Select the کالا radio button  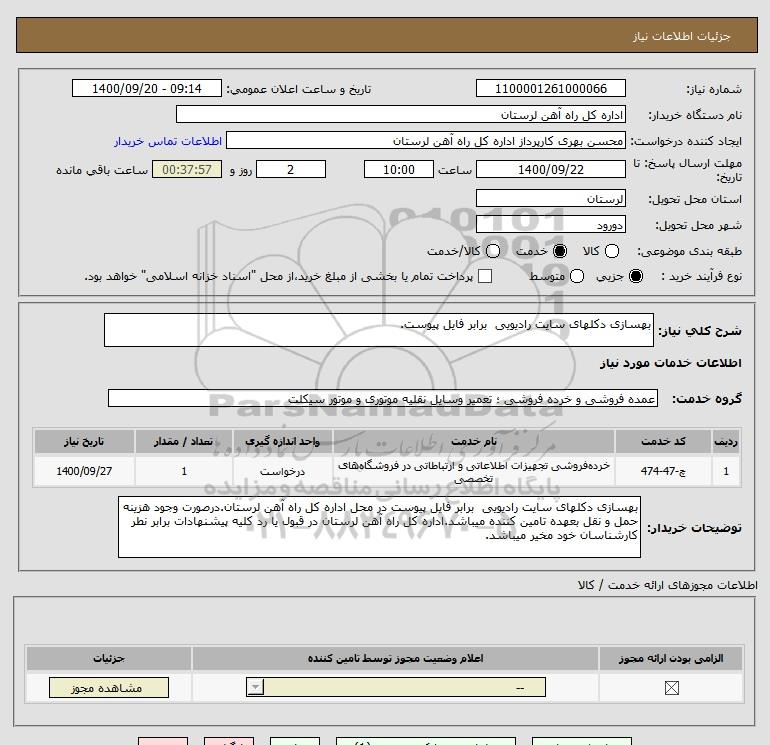[612, 251]
